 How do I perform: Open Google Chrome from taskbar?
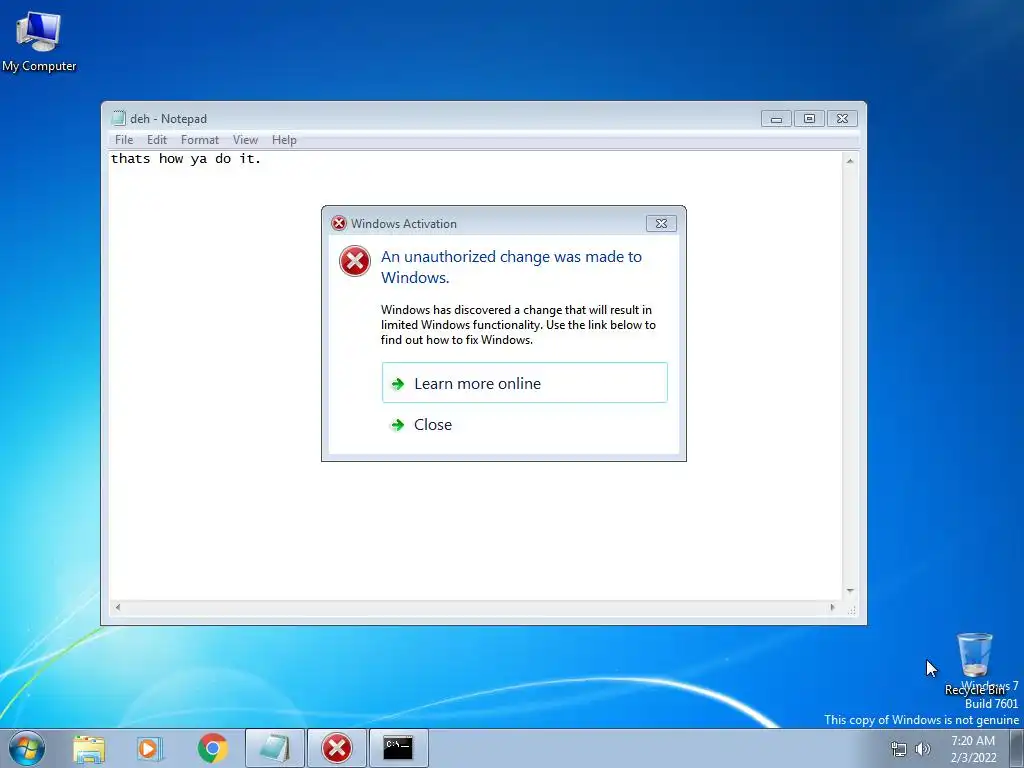[212, 748]
